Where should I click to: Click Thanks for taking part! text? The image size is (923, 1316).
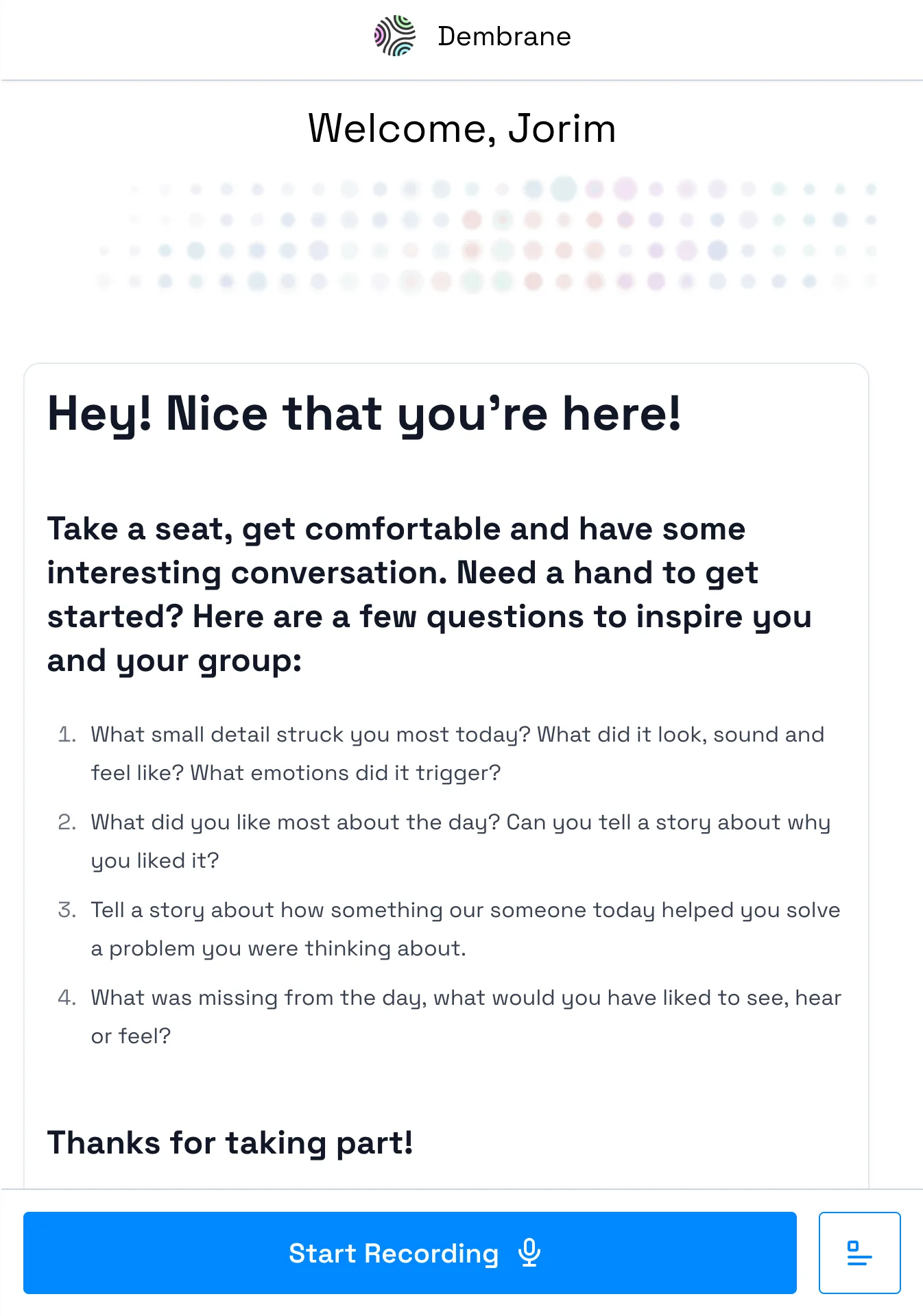click(230, 1143)
